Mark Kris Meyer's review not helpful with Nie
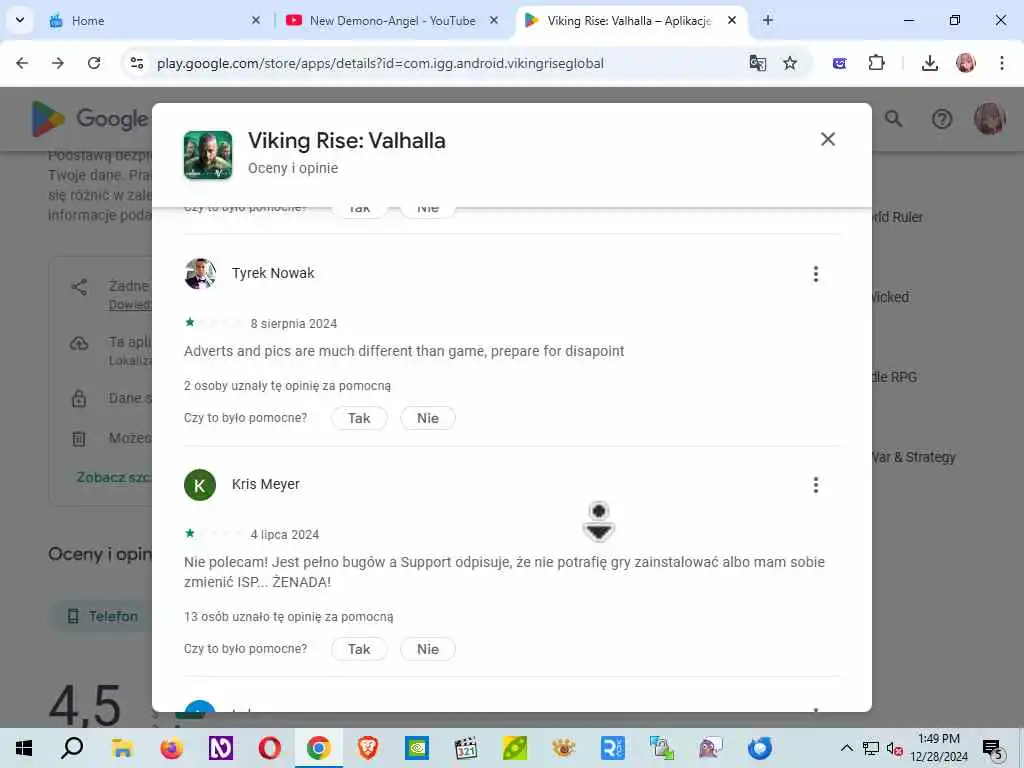The height and width of the screenshot is (768, 1024). pyautogui.click(x=428, y=649)
